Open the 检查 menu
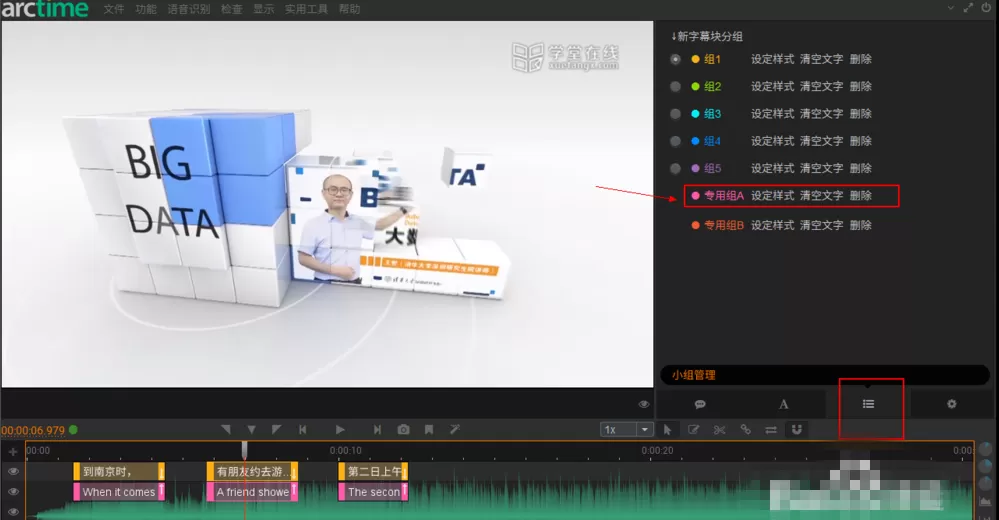999x520 pixels. click(231, 9)
